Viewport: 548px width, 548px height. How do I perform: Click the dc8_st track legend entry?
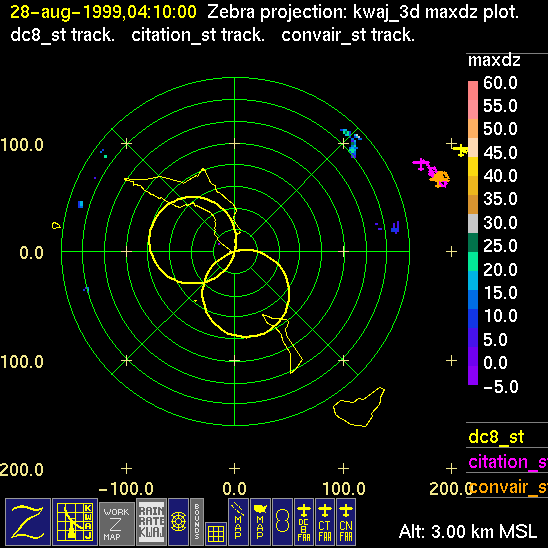(x=496, y=437)
